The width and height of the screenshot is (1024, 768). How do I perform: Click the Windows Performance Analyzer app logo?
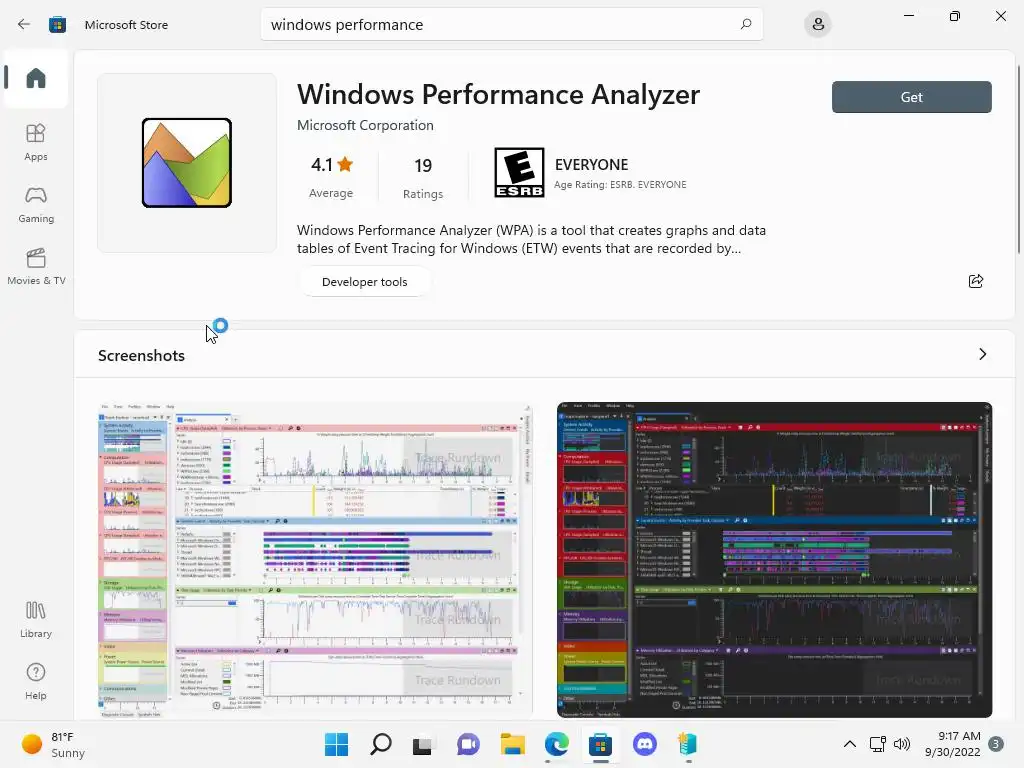pyautogui.click(x=187, y=163)
